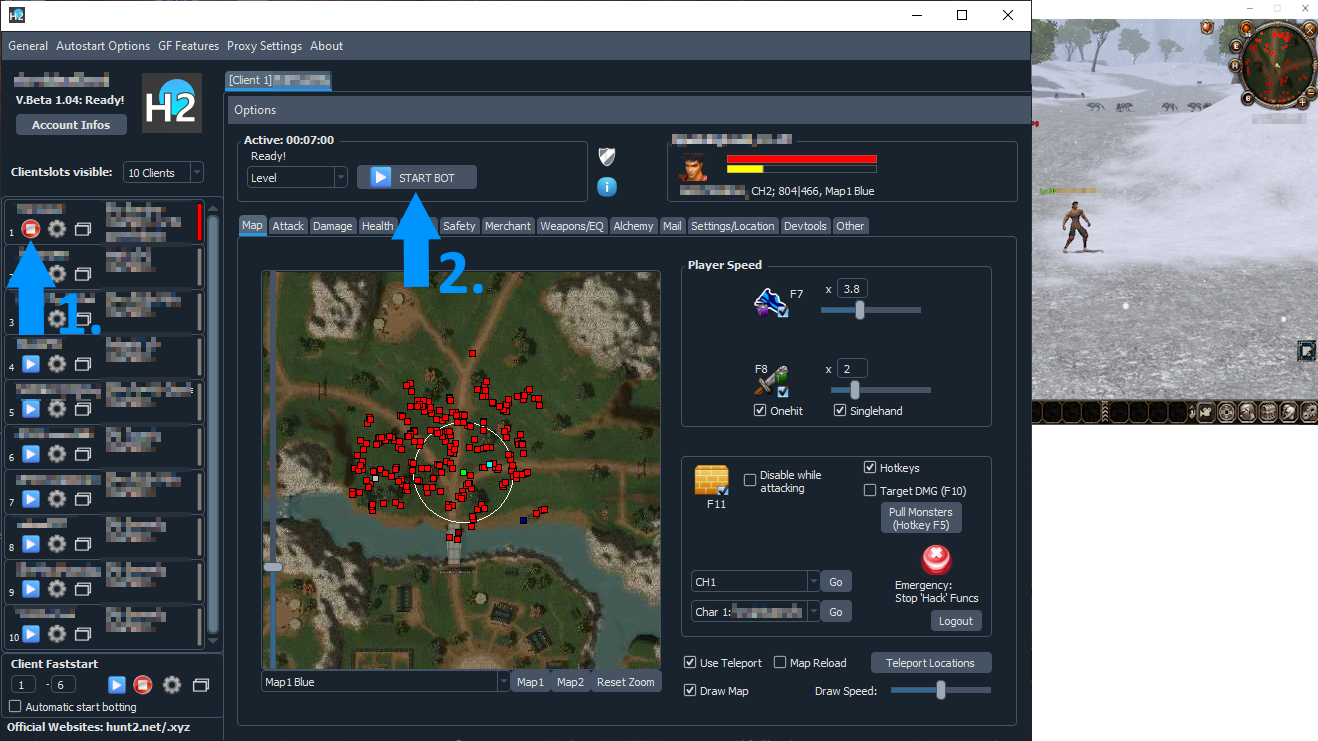The height and width of the screenshot is (741, 1318).
Task: Click the red stop icon for client 1
Action: coord(31,229)
